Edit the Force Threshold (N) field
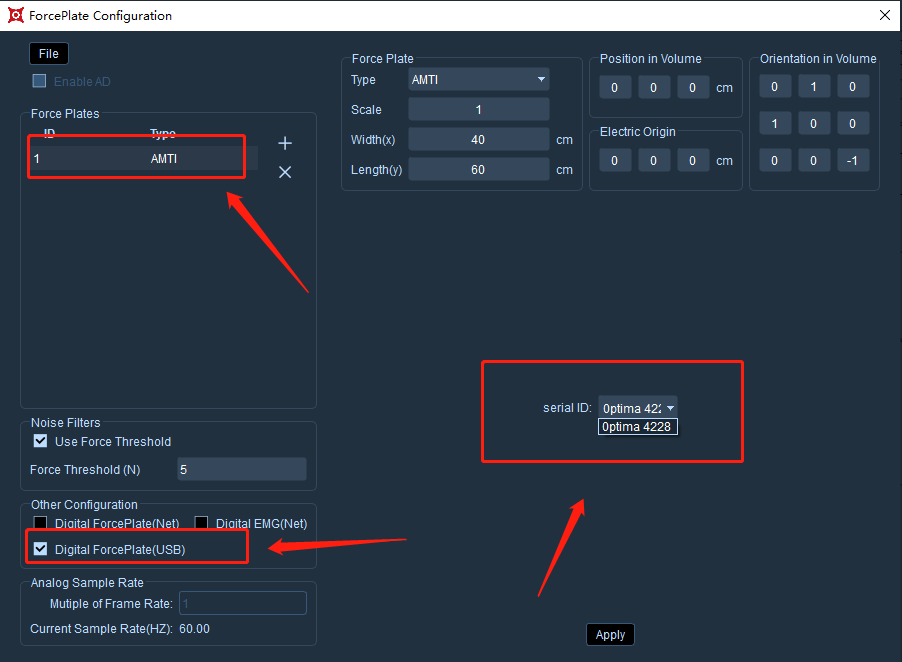Image resolution: width=902 pixels, height=662 pixels. pos(242,469)
